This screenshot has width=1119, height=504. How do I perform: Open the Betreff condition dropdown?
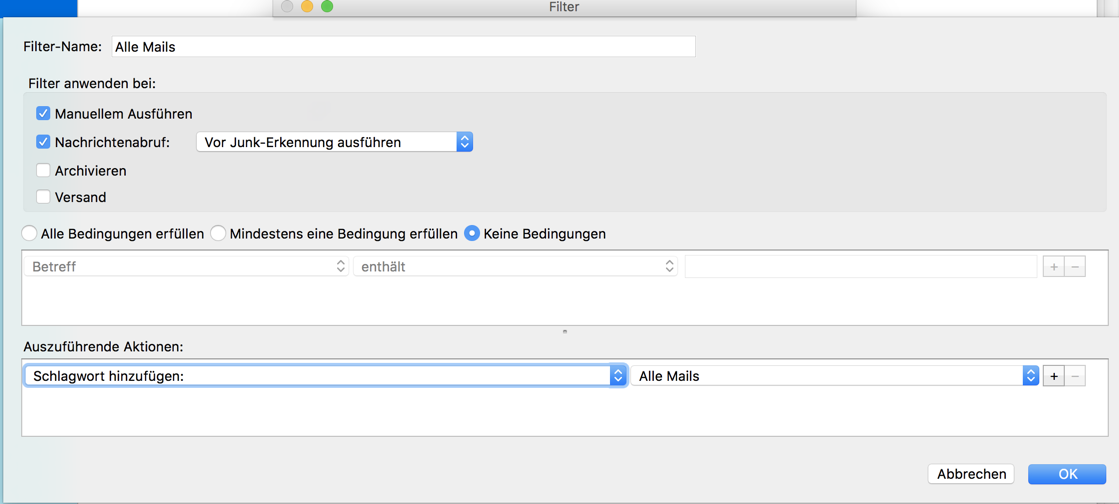[x=186, y=266]
